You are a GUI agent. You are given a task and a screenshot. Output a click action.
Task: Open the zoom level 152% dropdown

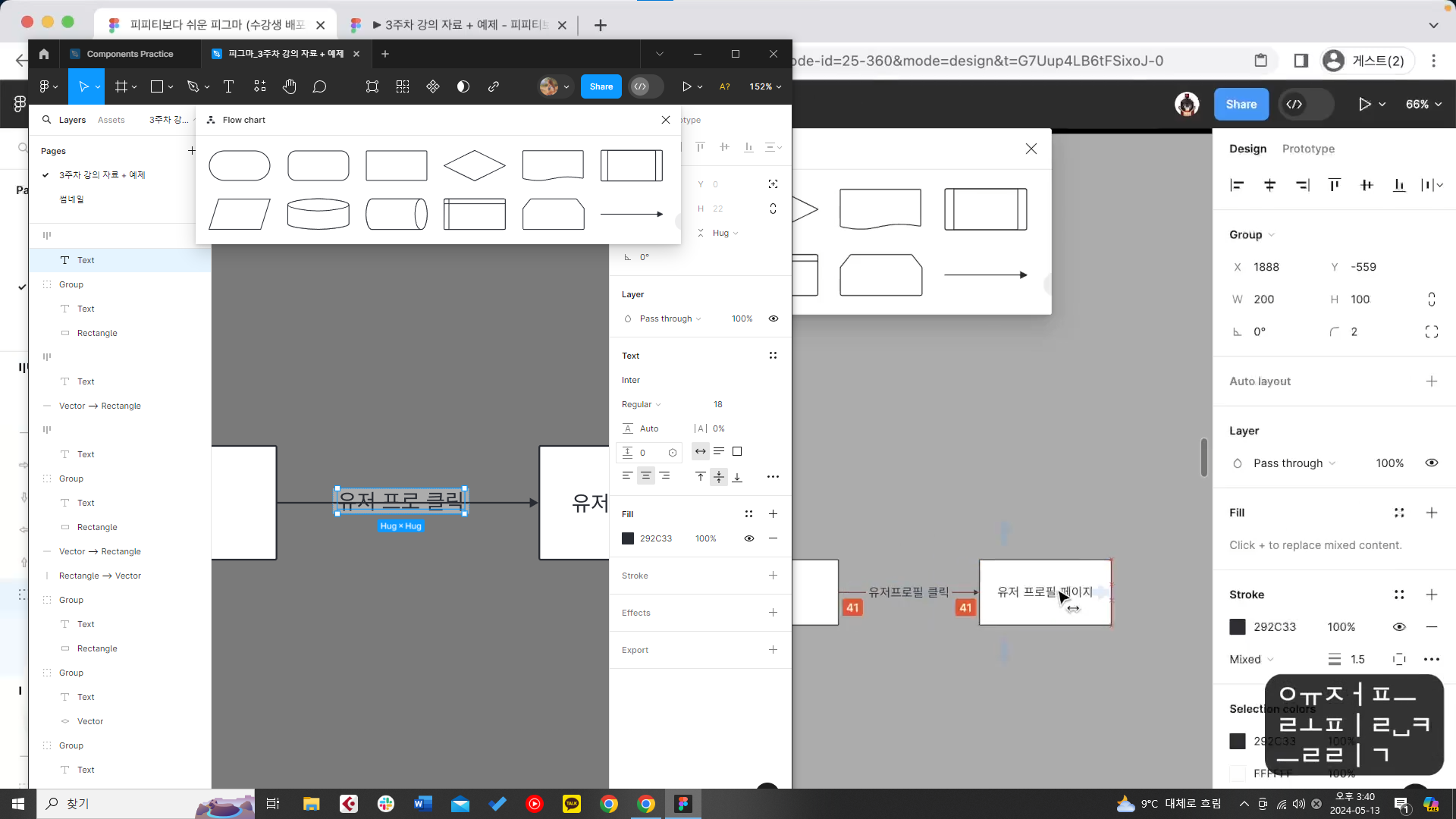coord(765,86)
